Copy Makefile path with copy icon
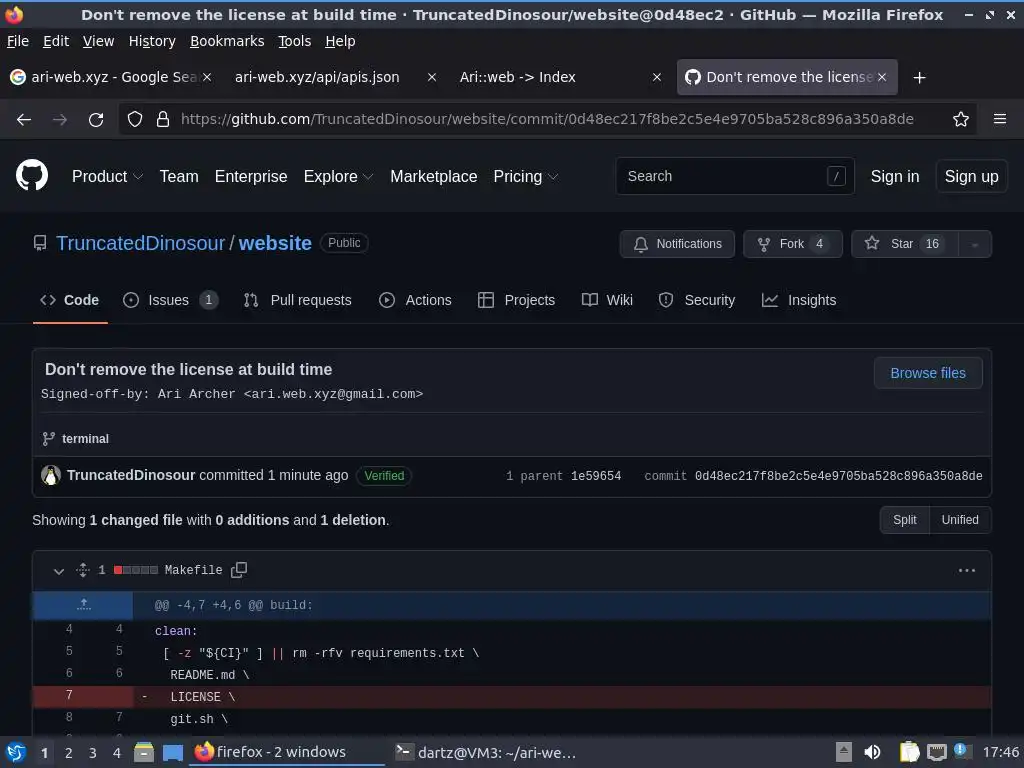 click(x=239, y=569)
